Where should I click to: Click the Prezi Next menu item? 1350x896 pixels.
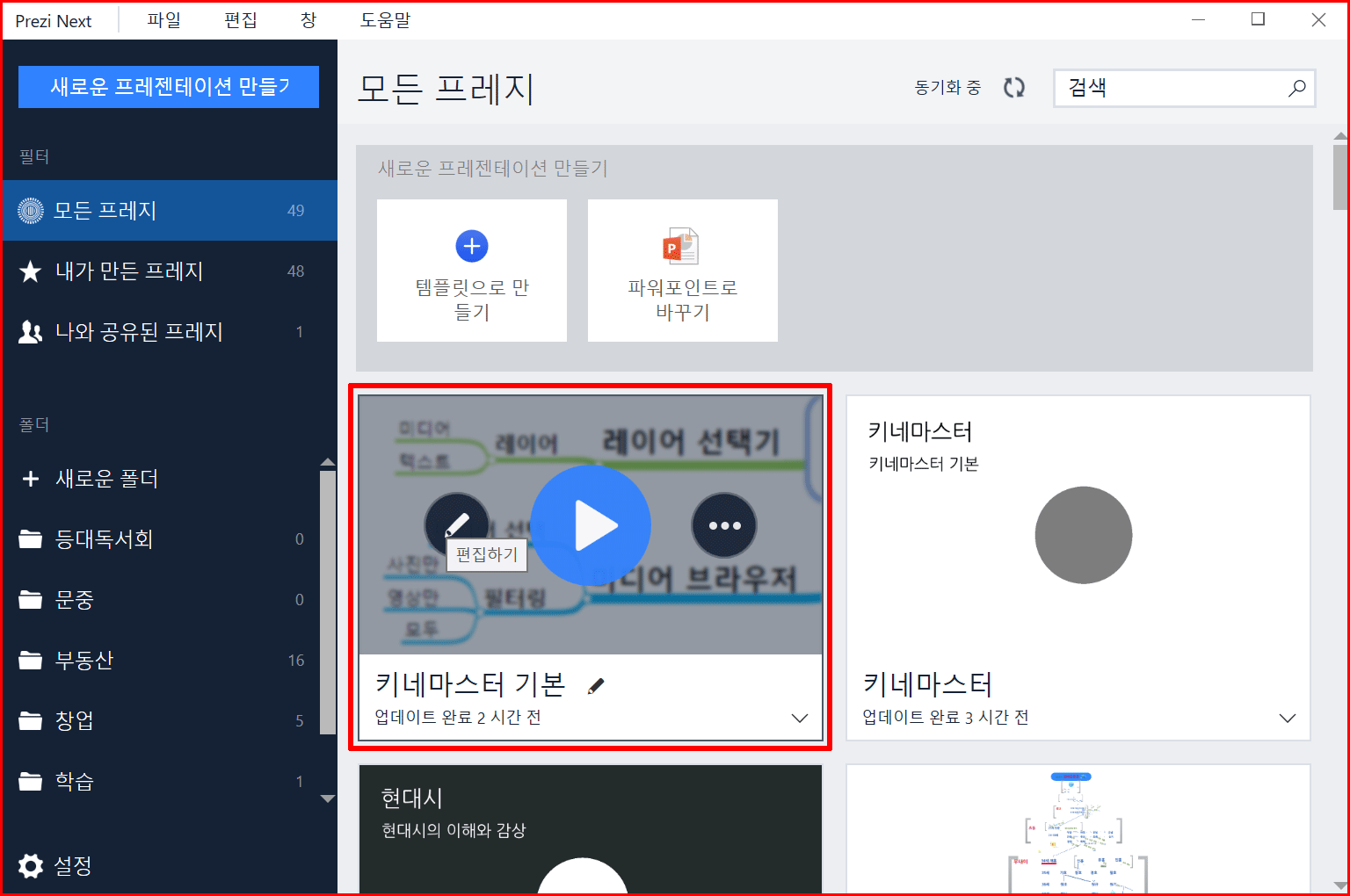click(54, 21)
